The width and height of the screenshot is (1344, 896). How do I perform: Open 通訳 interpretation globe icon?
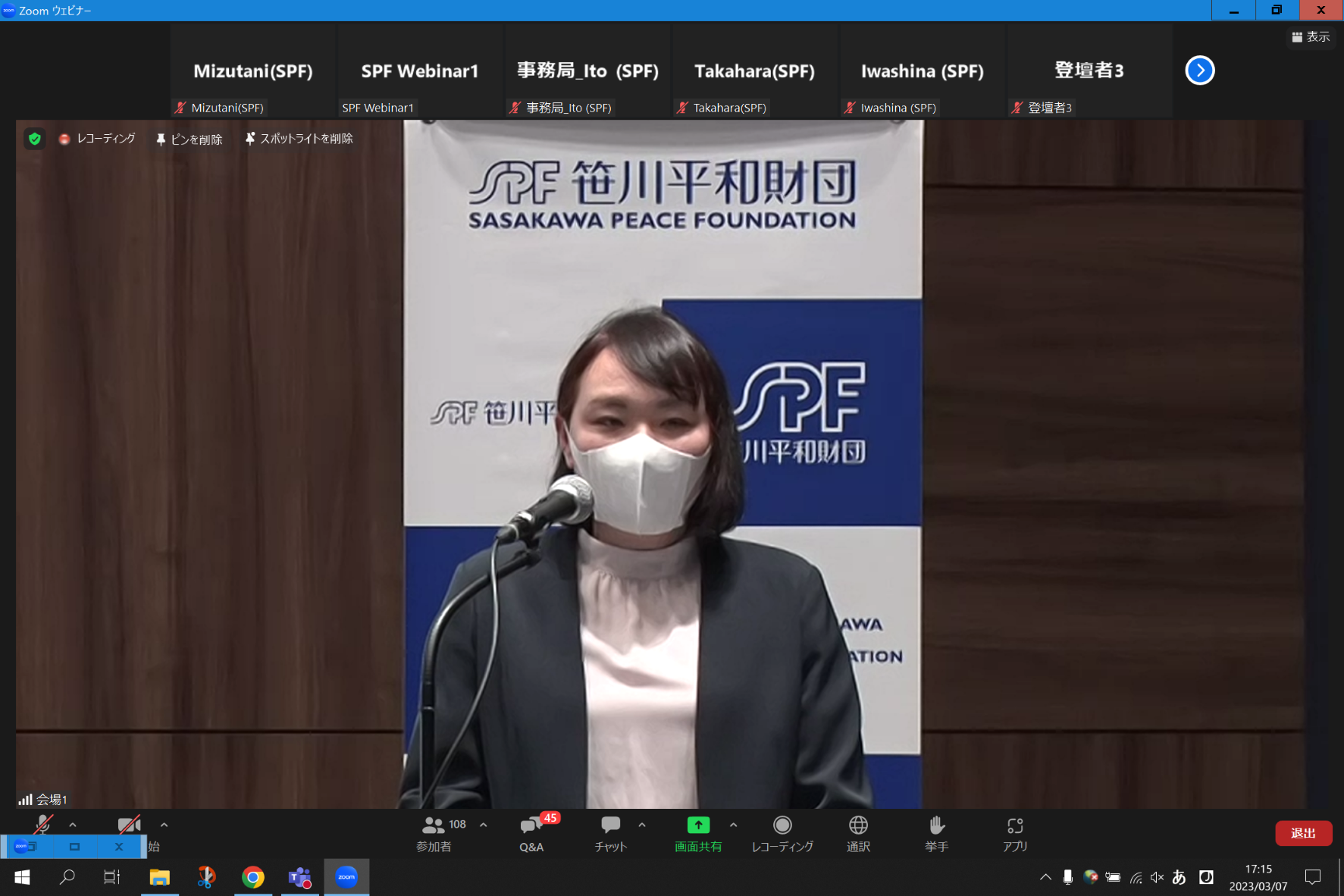coord(858,834)
